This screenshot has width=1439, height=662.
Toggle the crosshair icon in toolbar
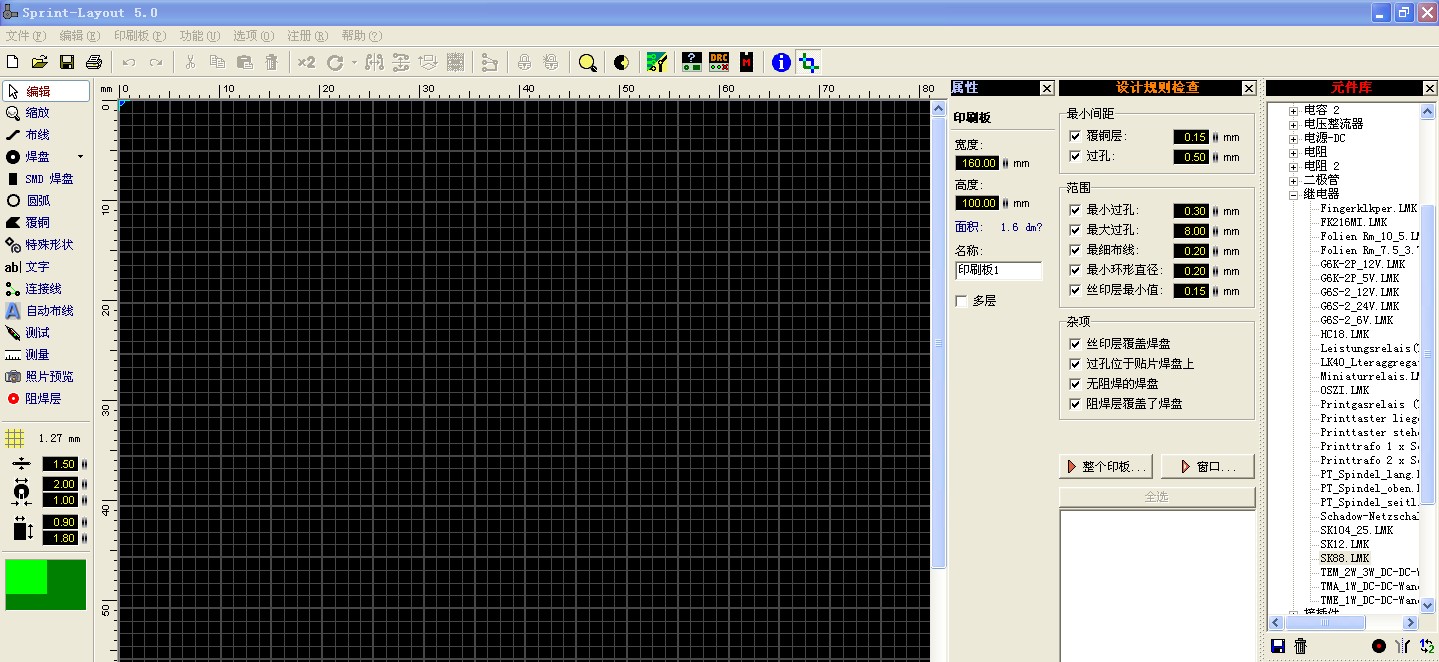point(809,62)
